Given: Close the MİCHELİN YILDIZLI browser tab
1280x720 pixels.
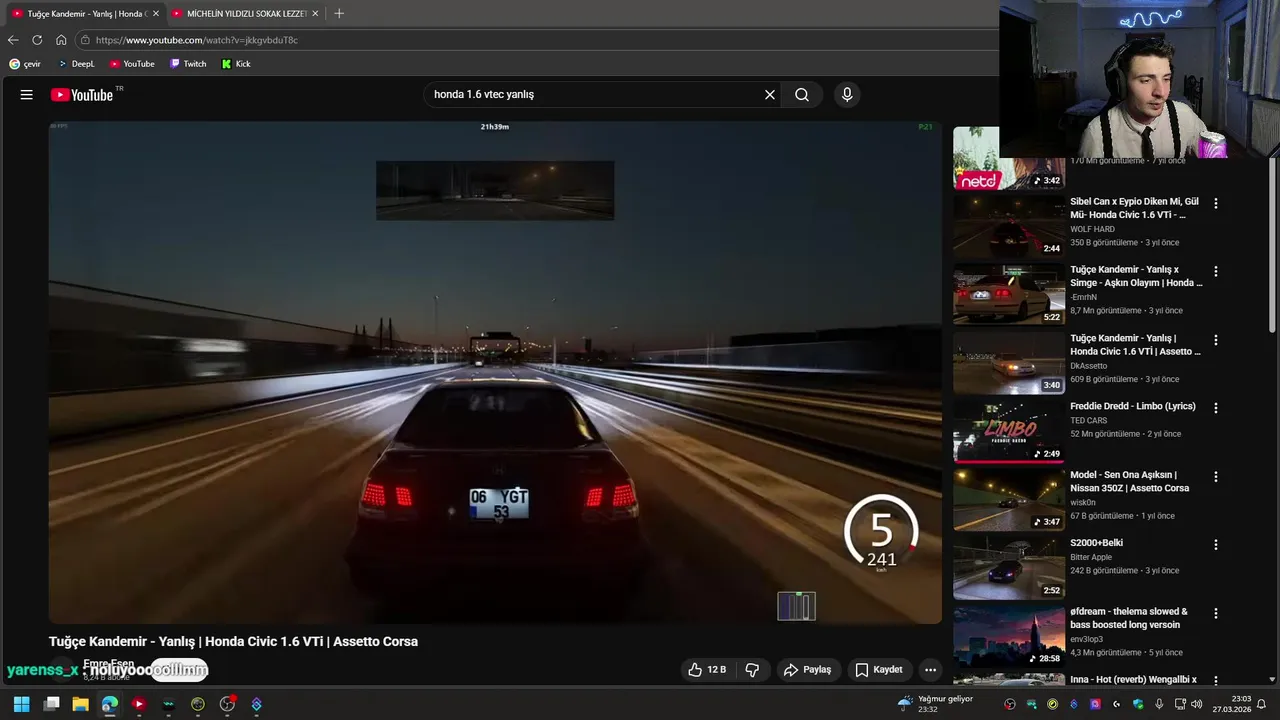Looking at the screenshot, I should pyautogui.click(x=315, y=14).
